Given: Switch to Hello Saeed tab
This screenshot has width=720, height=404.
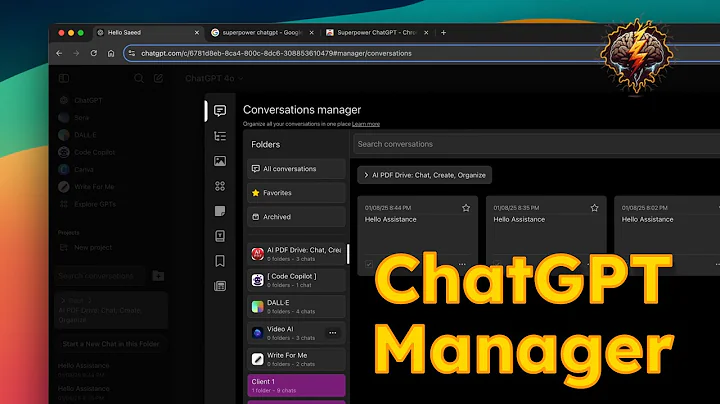Looking at the screenshot, I should click(x=148, y=33).
